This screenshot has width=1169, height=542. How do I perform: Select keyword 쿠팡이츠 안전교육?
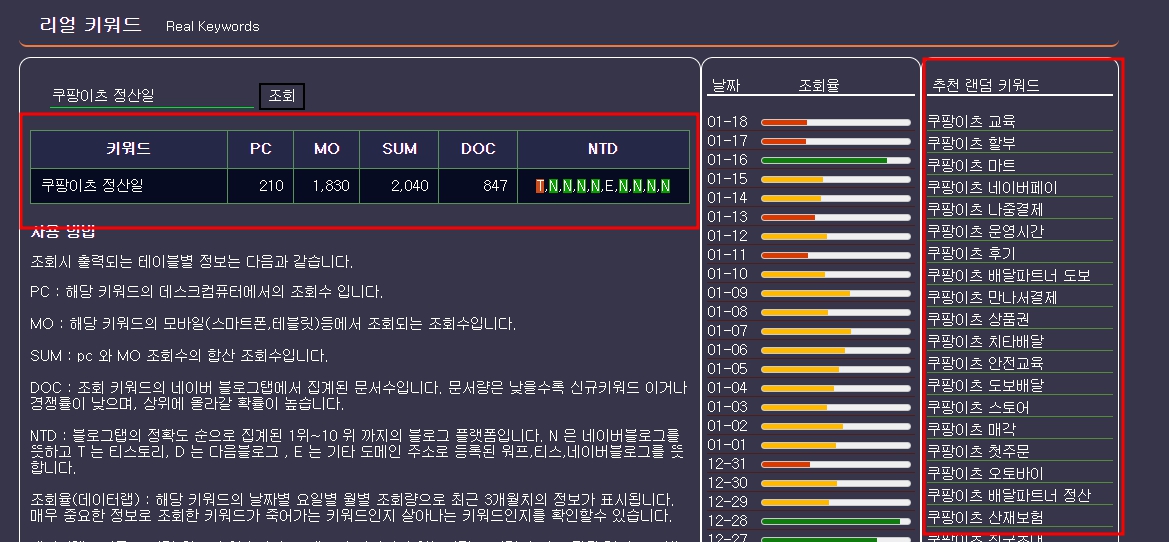pos(985,363)
